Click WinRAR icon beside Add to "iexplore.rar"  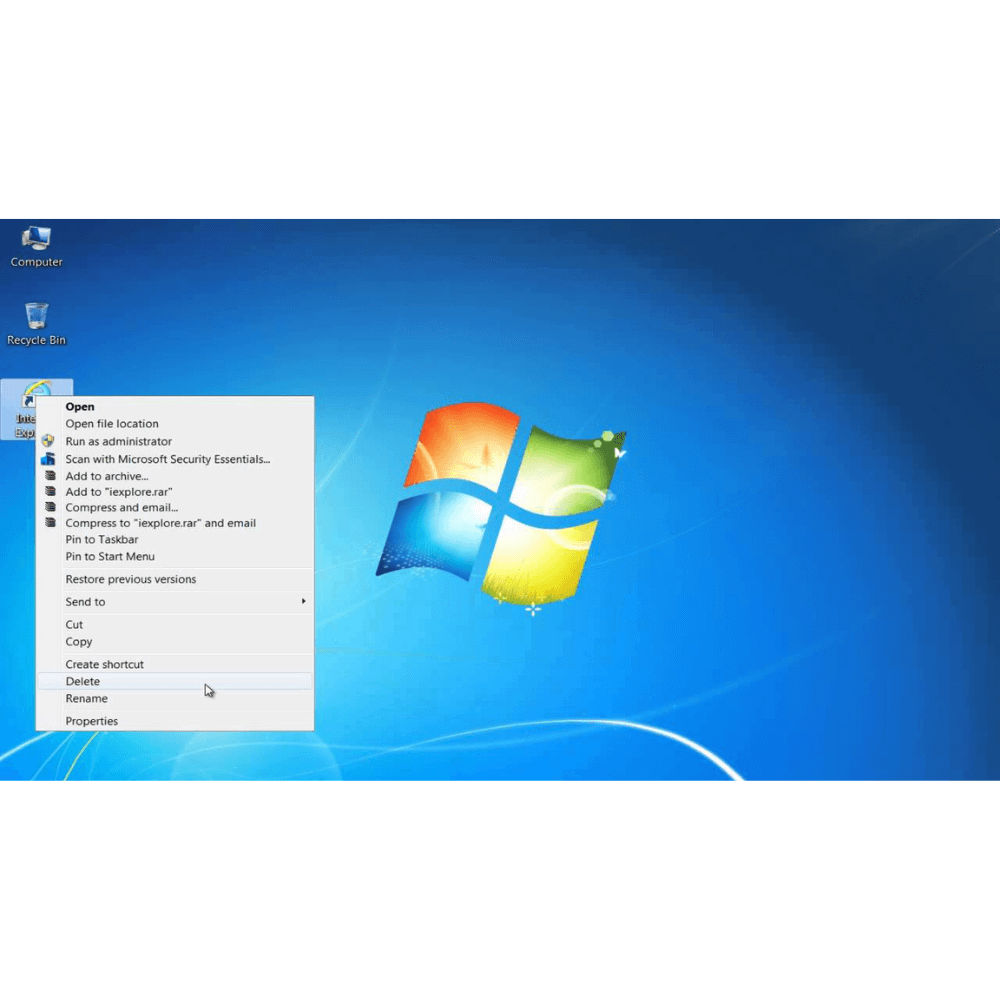tap(50, 492)
